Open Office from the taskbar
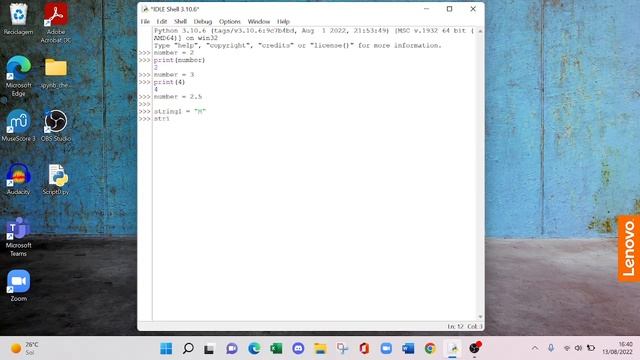The height and width of the screenshot is (360, 640). [364, 349]
